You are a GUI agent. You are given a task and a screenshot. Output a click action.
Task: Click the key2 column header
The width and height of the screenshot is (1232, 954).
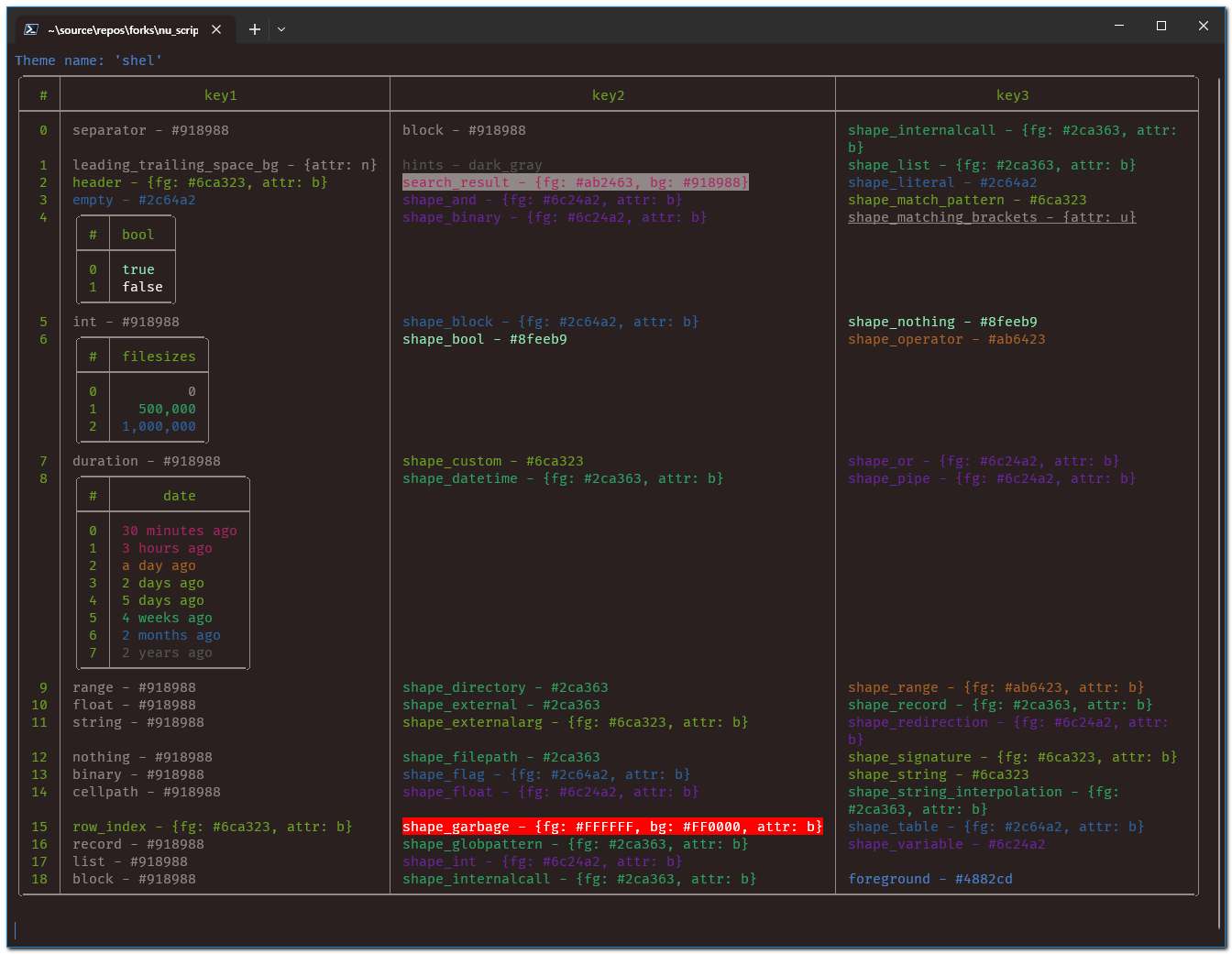609,95
